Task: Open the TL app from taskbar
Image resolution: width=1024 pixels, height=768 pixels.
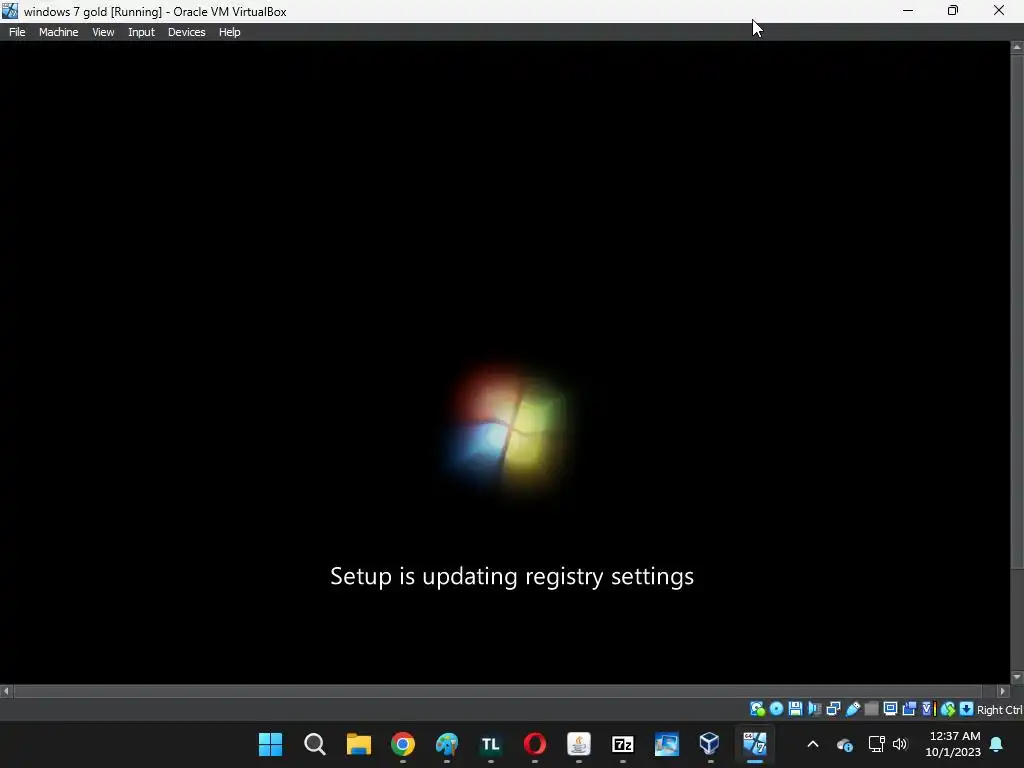Action: tap(490, 744)
